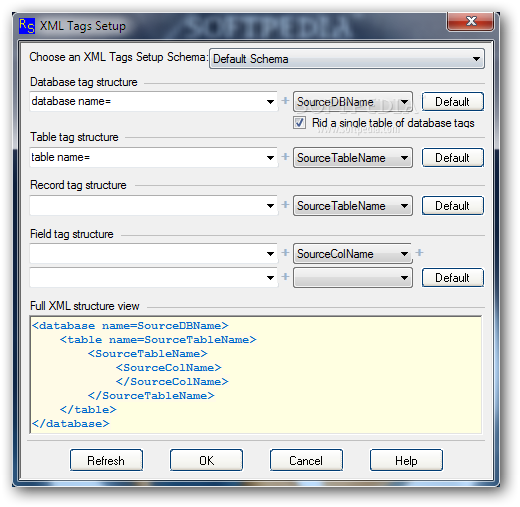Expand first Field tag structure combo arrow
Image resolution: width=520 pixels, height=507 pixels.
(270, 253)
